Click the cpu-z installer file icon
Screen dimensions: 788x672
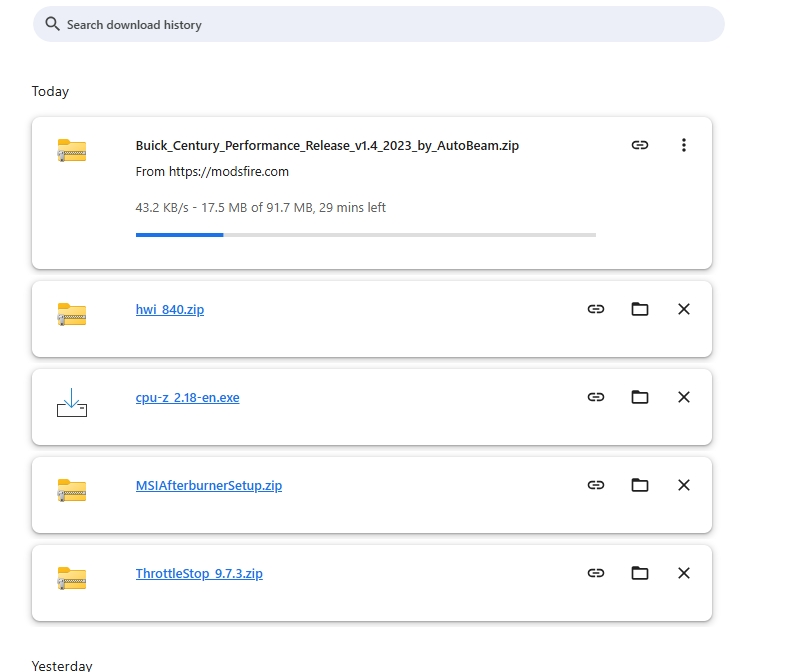[72, 403]
